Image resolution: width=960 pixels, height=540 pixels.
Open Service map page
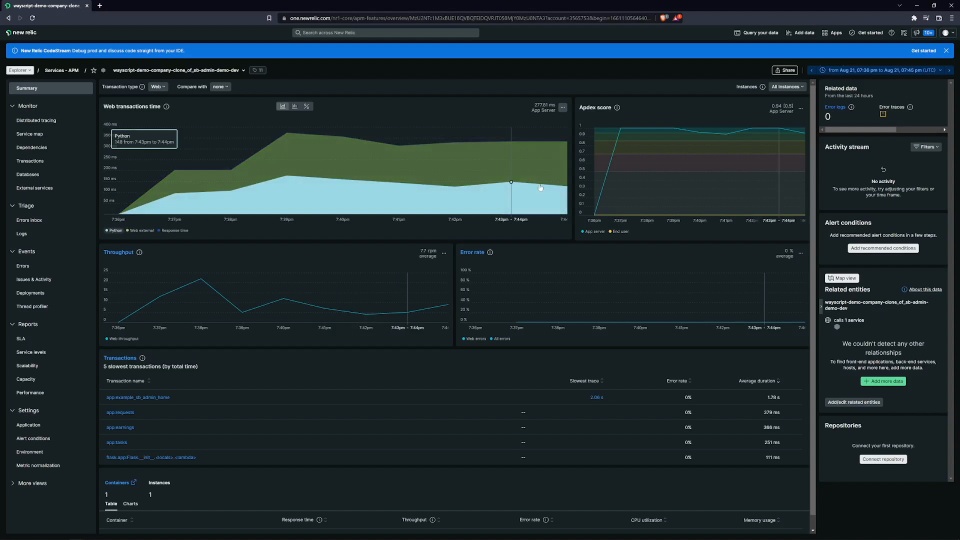pos(29,134)
